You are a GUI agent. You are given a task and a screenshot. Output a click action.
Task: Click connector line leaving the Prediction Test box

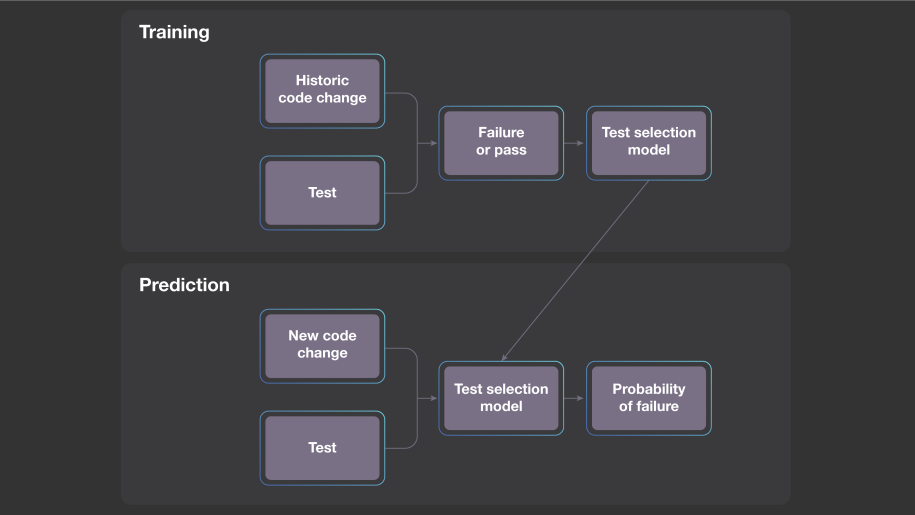click(400, 447)
